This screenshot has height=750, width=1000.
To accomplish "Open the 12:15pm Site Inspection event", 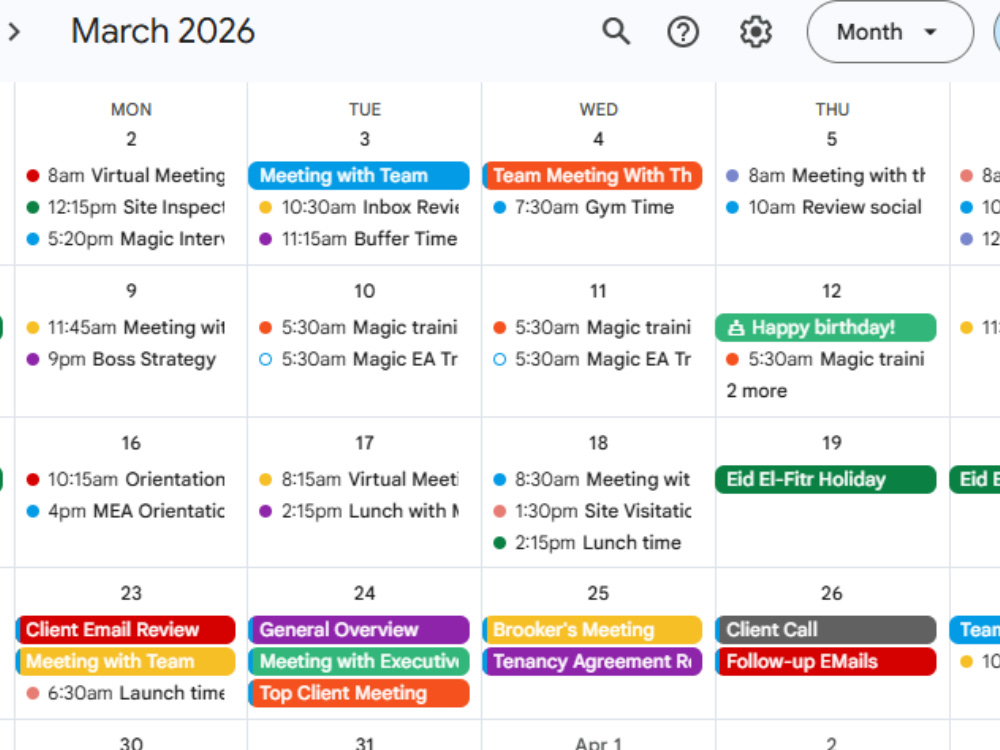I will pos(126,207).
